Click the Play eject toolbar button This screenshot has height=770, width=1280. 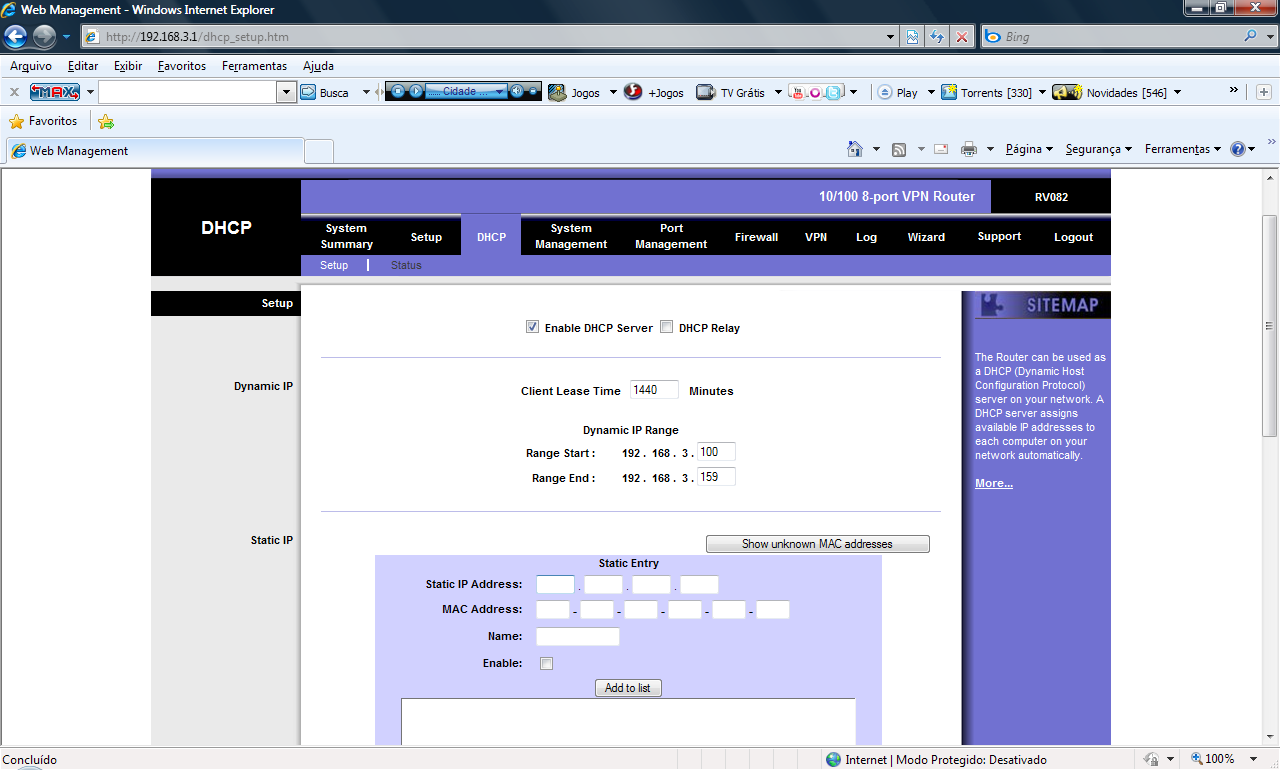(x=898, y=92)
